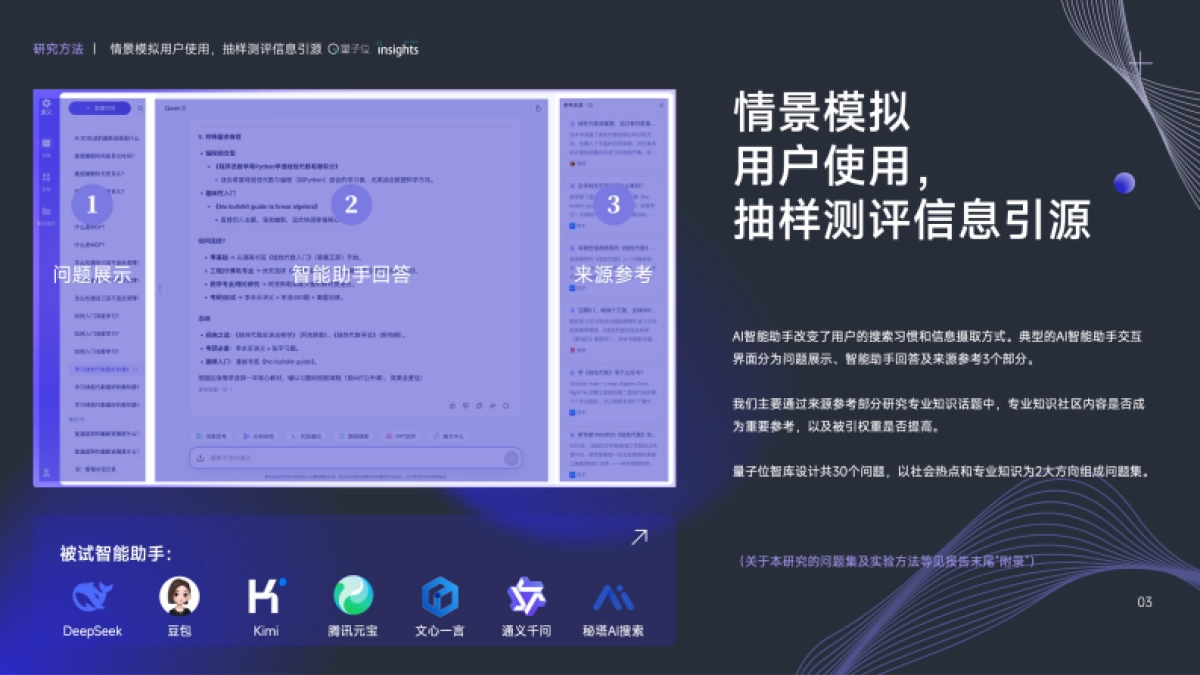Select the 豆包 assistant avatar icon
This screenshot has height=675, width=1200.
pyautogui.click(x=178, y=597)
